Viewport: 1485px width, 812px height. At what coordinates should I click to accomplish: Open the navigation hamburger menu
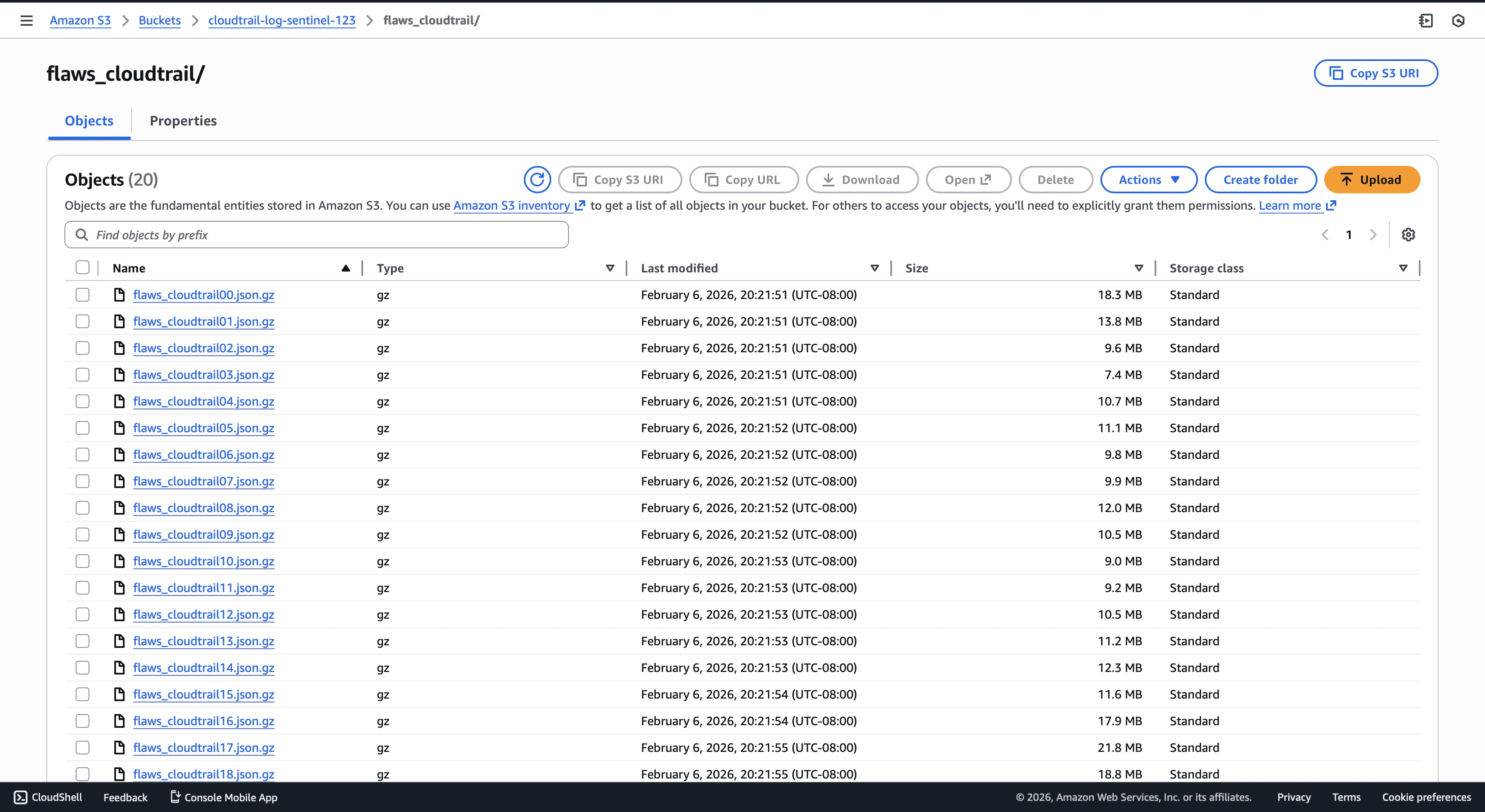tap(26, 20)
